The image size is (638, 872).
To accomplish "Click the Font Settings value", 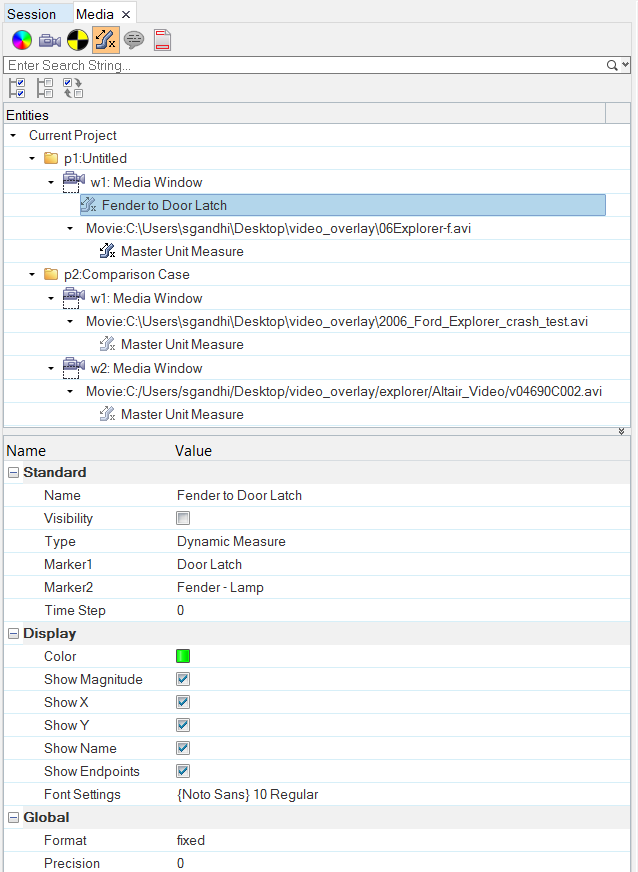I will pos(248,795).
